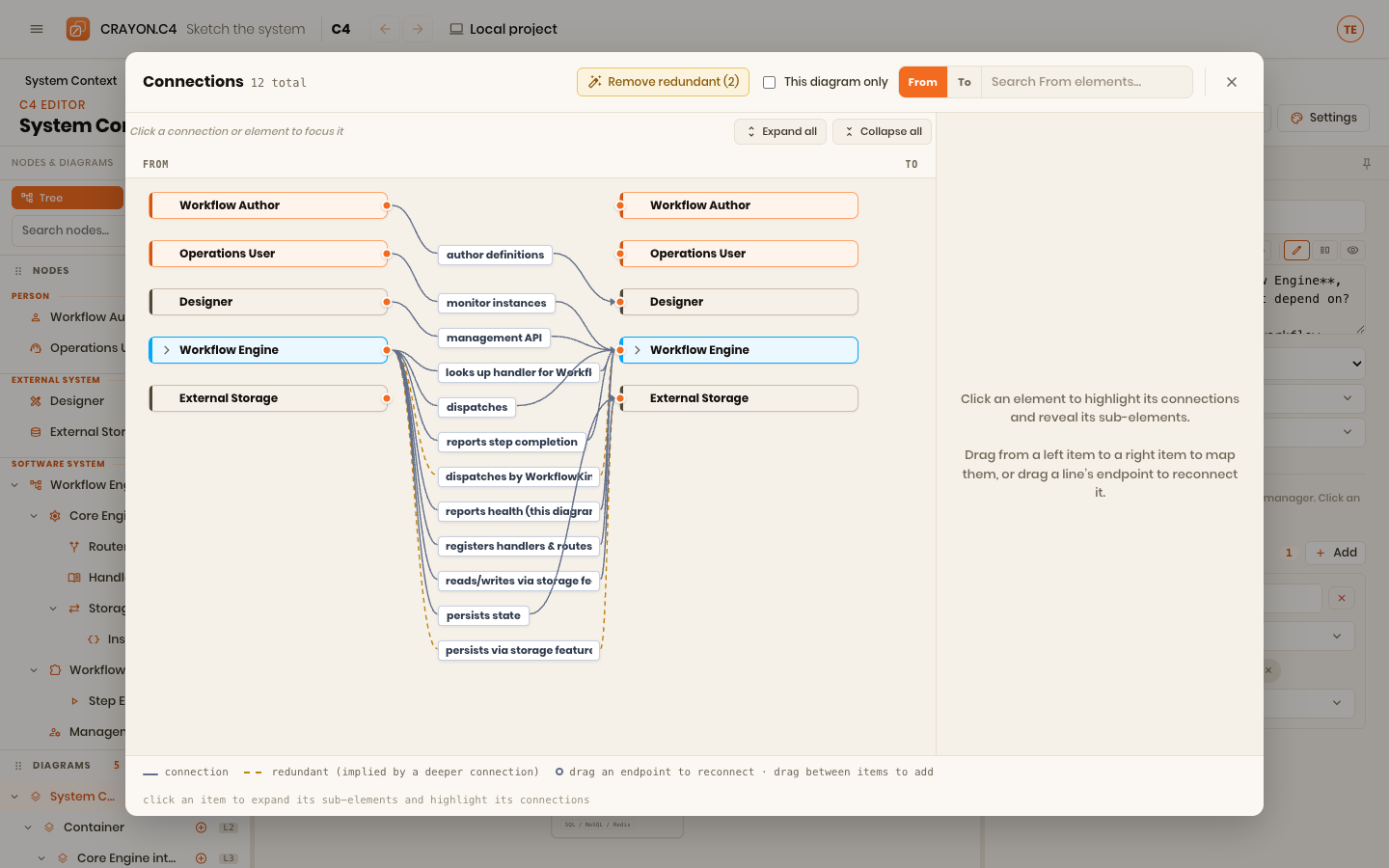Add child to Core Engine int... diagram
The image size is (1389, 868).
click(202, 858)
